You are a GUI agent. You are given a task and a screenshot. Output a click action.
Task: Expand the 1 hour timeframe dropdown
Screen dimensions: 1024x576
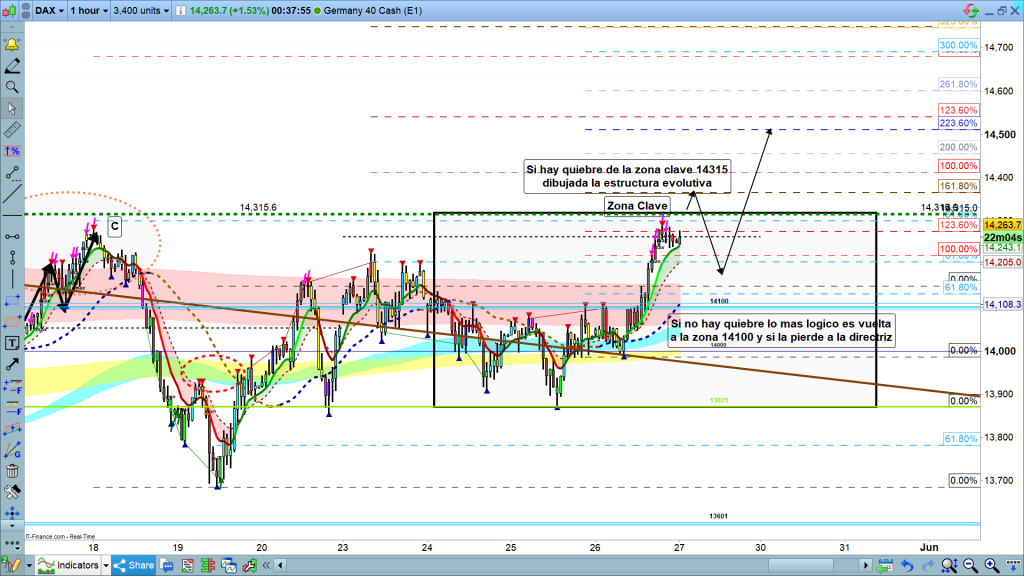tap(88, 10)
